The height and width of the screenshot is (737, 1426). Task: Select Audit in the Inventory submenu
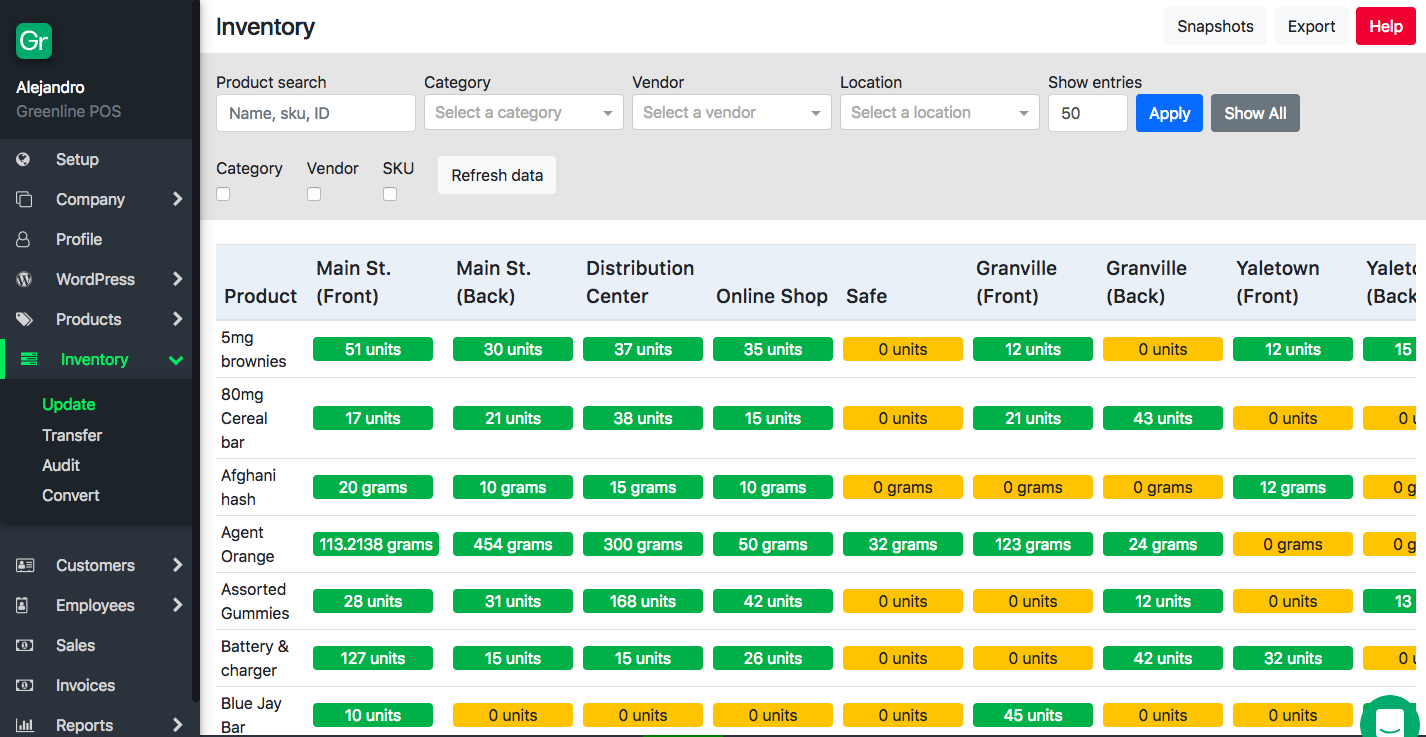point(61,465)
